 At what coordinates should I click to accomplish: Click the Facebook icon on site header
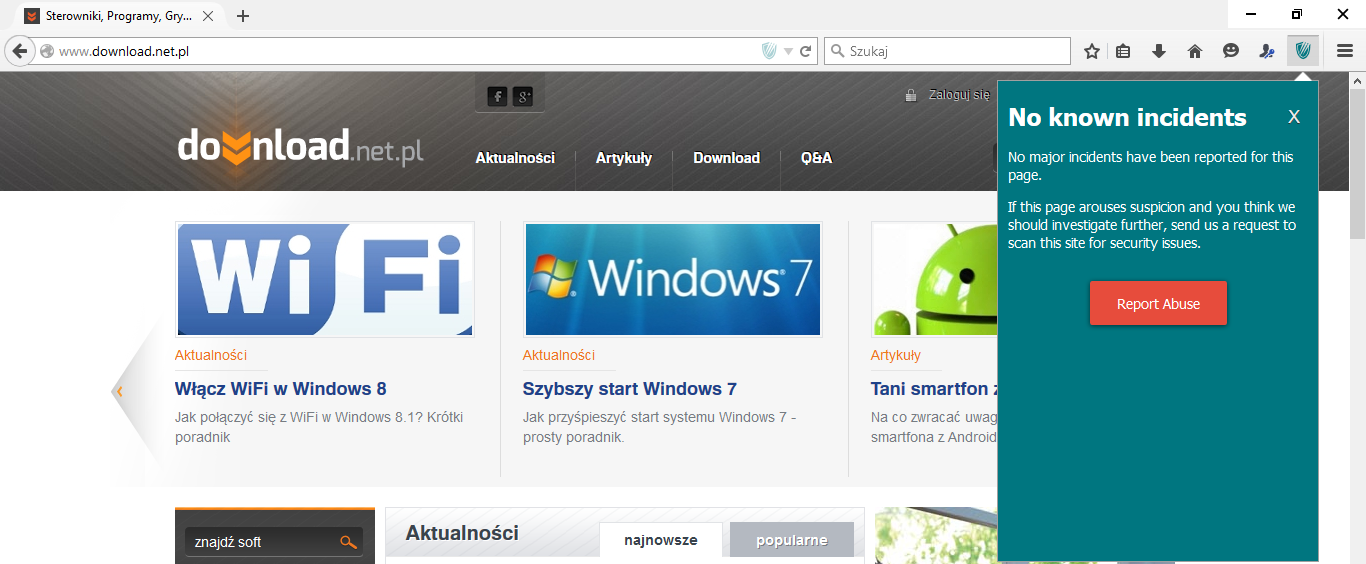point(497,96)
